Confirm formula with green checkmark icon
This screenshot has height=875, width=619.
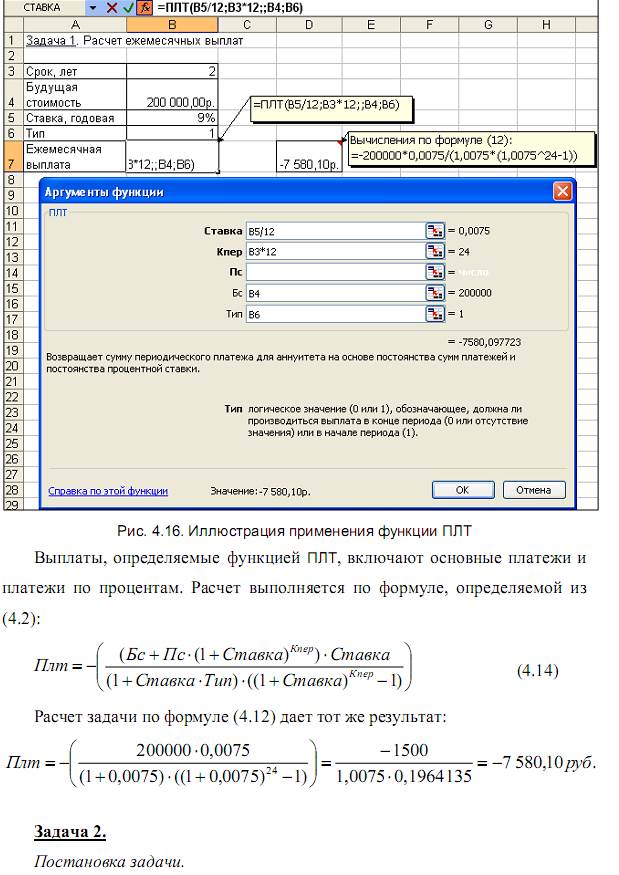pos(128,8)
